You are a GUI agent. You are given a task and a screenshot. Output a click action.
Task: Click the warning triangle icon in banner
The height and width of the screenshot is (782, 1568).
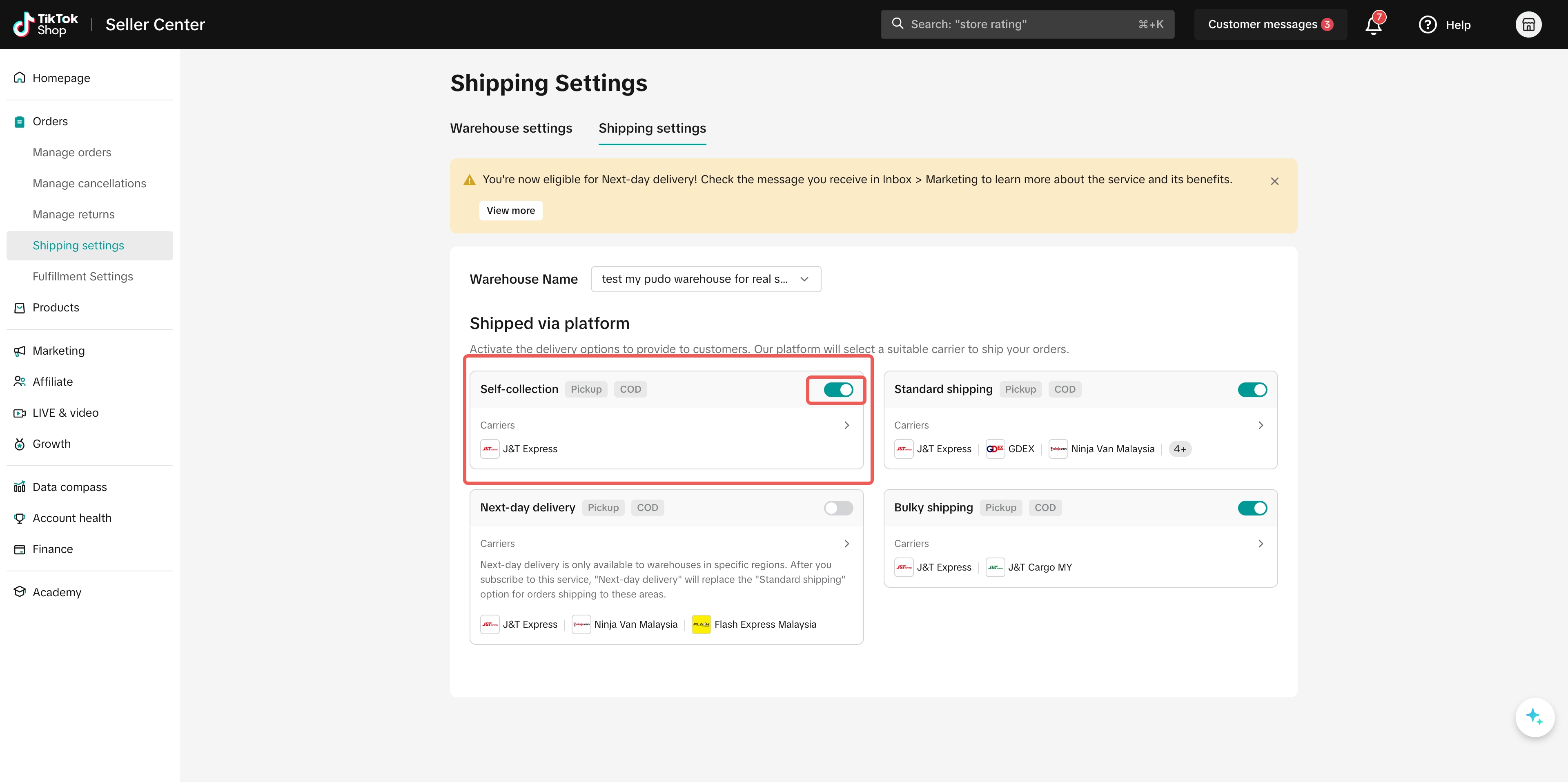point(469,180)
